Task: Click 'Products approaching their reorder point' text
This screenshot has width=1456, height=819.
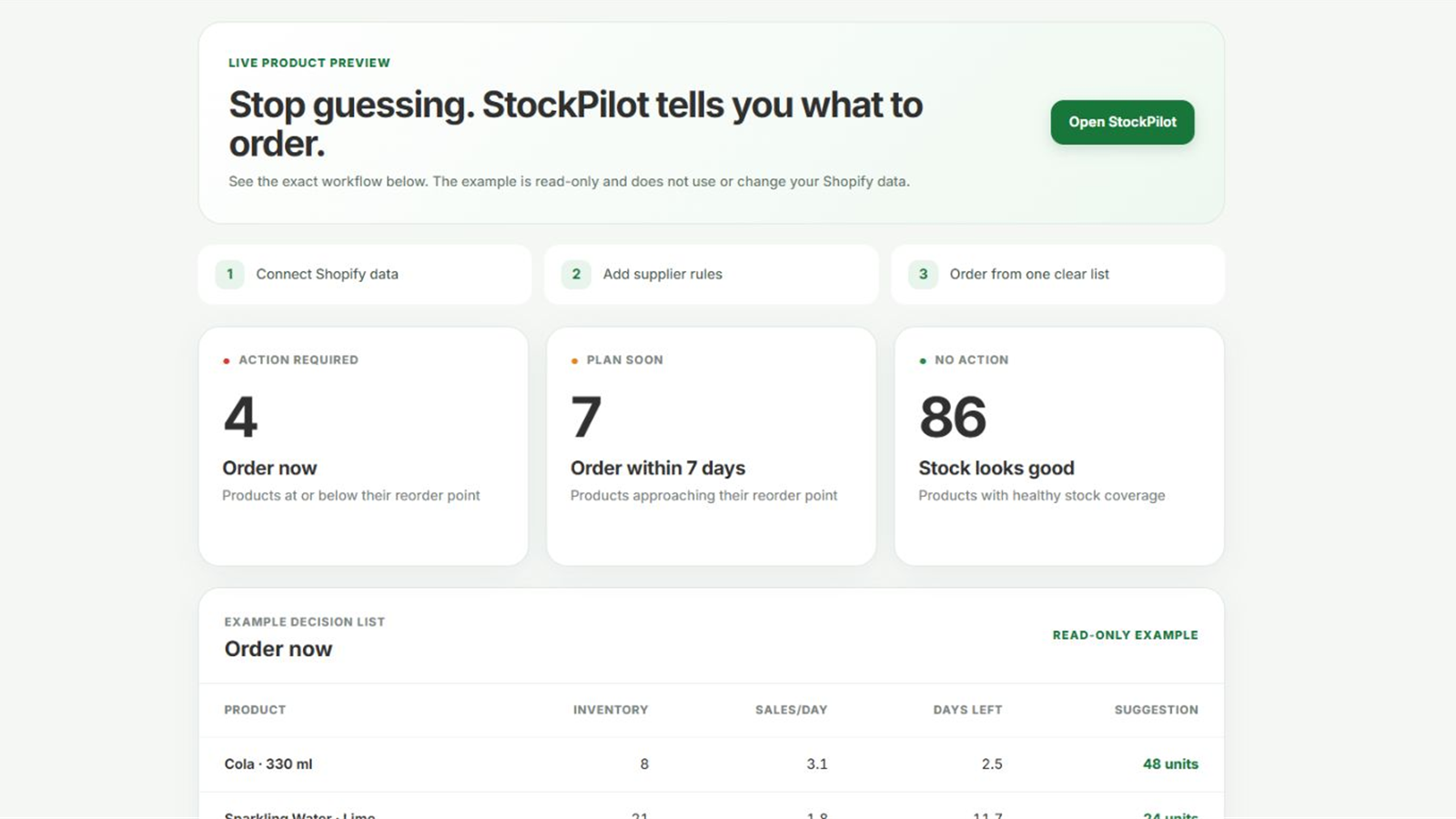Action: [x=703, y=495]
